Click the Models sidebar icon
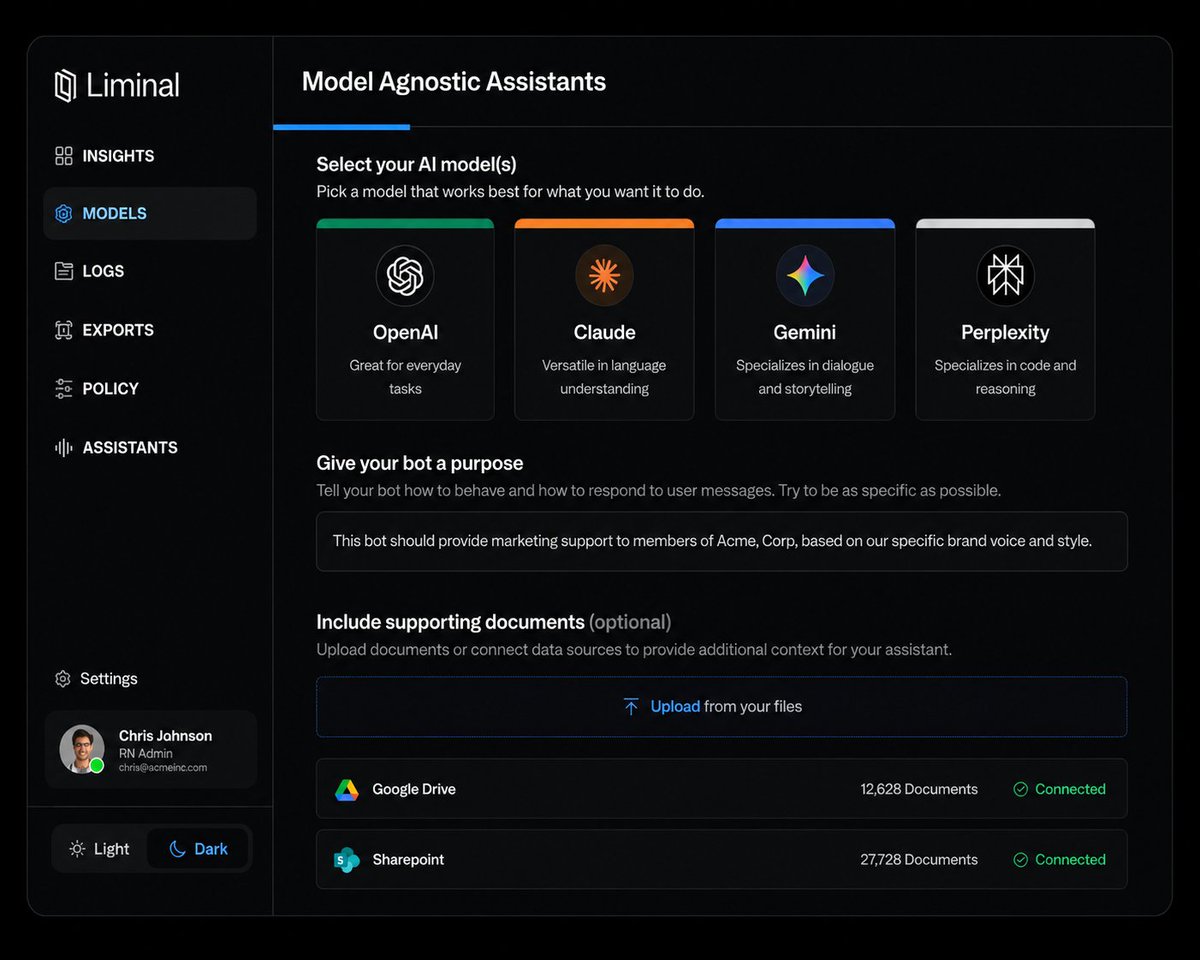Viewport: 1200px width, 960px height. (x=64, y=214)
